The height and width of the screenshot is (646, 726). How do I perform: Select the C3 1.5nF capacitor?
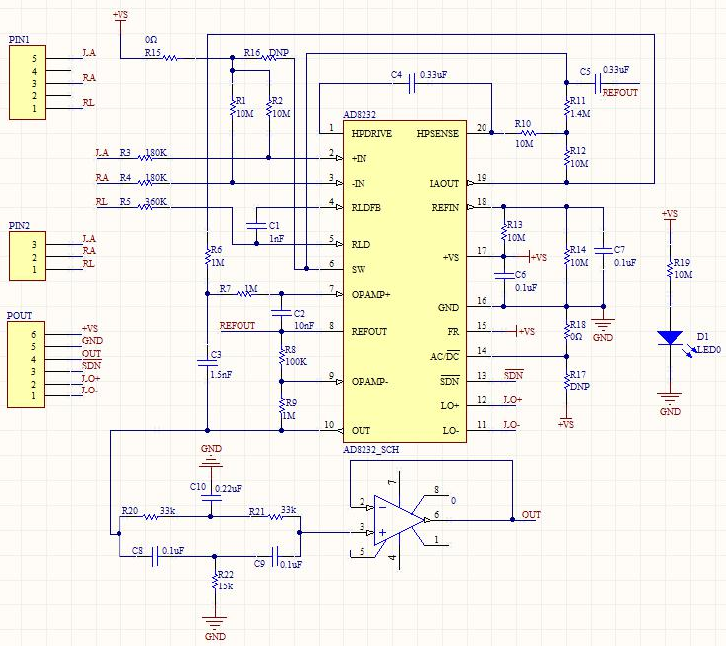(x=207, y=362)
